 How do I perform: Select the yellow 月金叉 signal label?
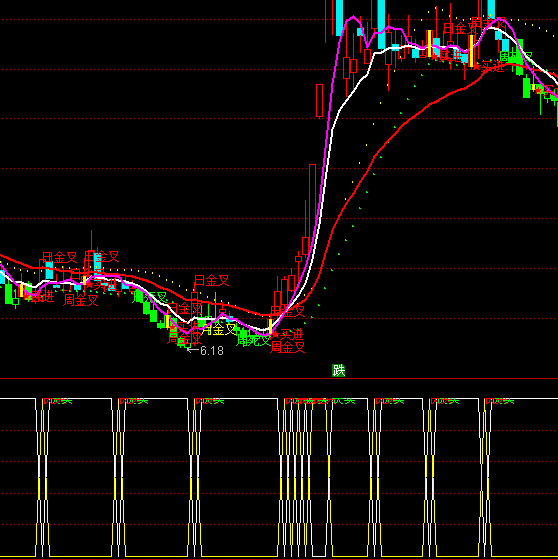click(219, 329)
